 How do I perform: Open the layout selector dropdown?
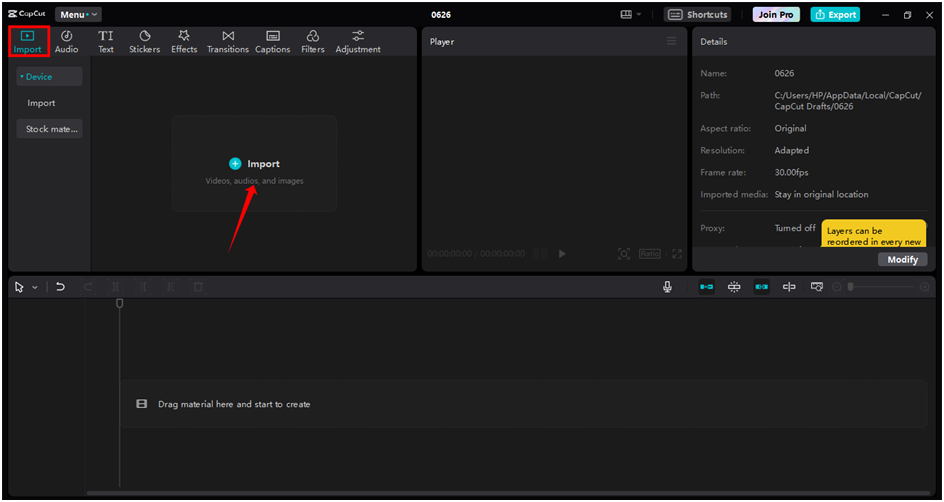(630, 14)
